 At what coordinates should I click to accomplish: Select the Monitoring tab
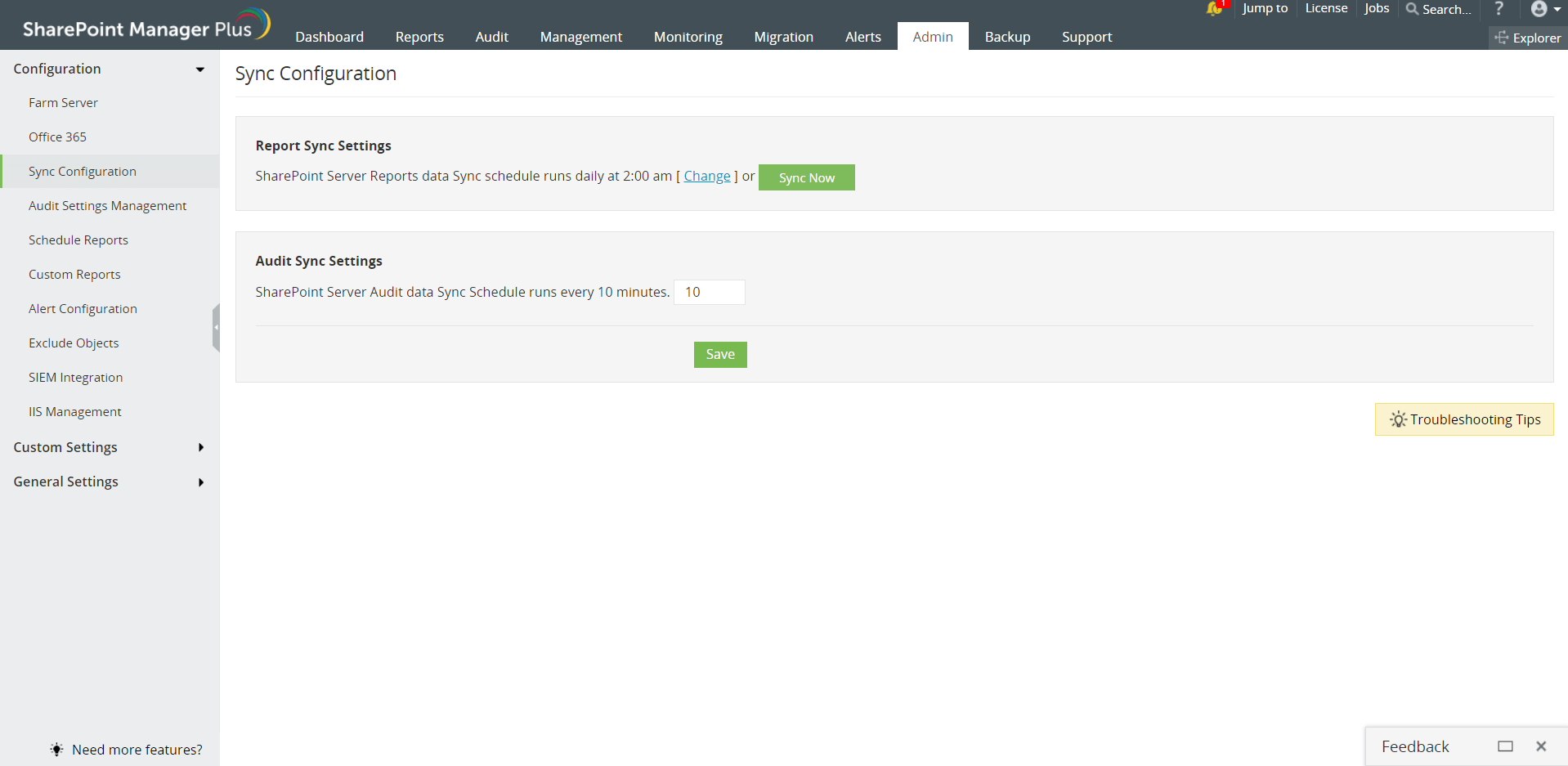point(688,37)
